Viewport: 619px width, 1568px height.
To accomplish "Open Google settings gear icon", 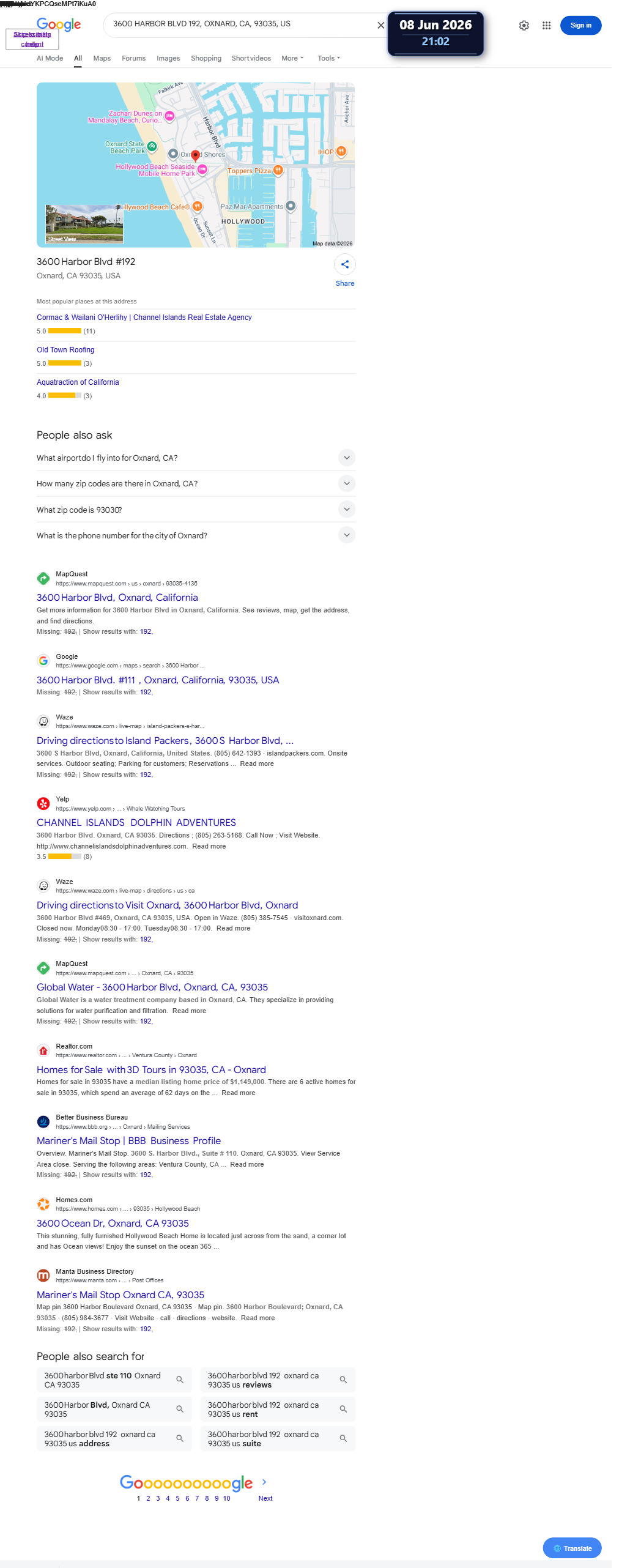I will point(524,26).
